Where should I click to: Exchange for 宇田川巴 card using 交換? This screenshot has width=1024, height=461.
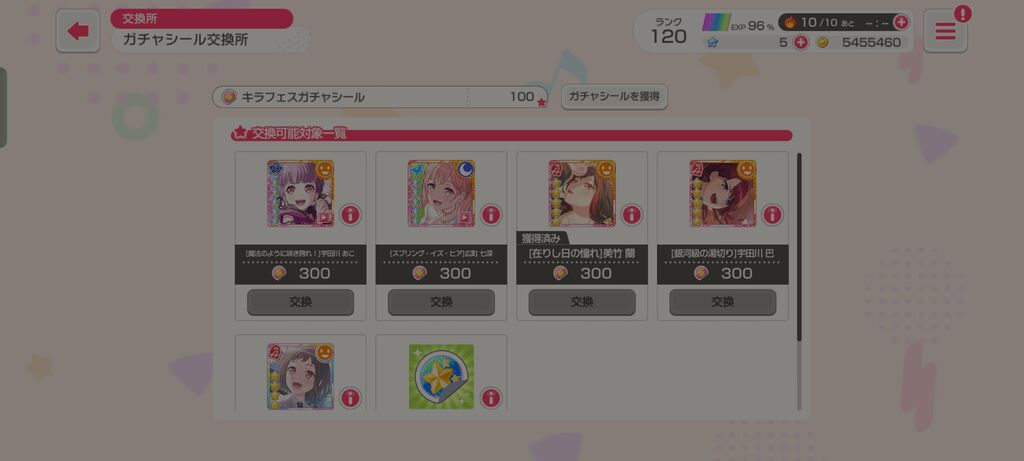(x=723, y=302)
